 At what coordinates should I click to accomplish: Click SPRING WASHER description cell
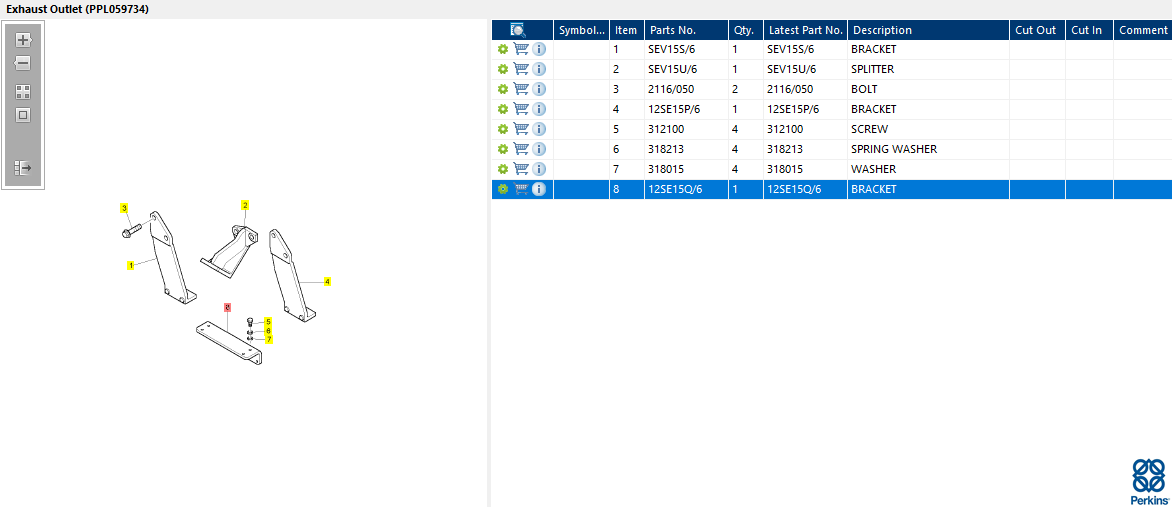[929, 149]
